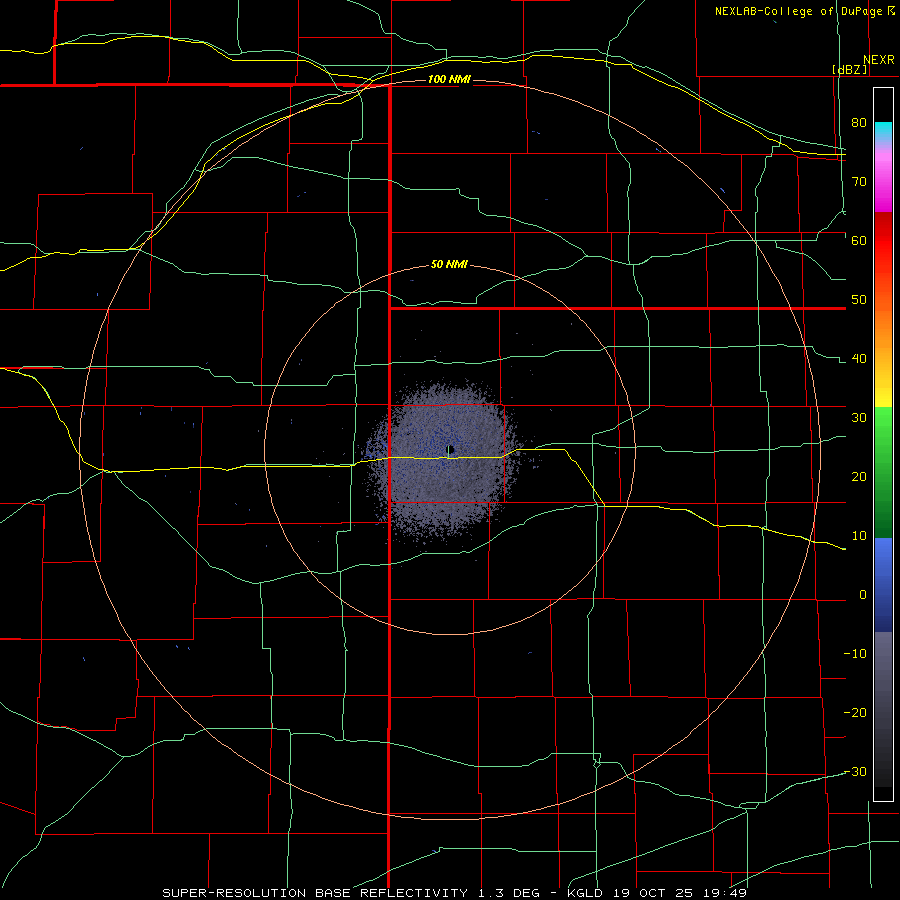The image size is (900, 900).
Task: Click the 50 value on the dBZ scale
Action: tap(859, 300)
